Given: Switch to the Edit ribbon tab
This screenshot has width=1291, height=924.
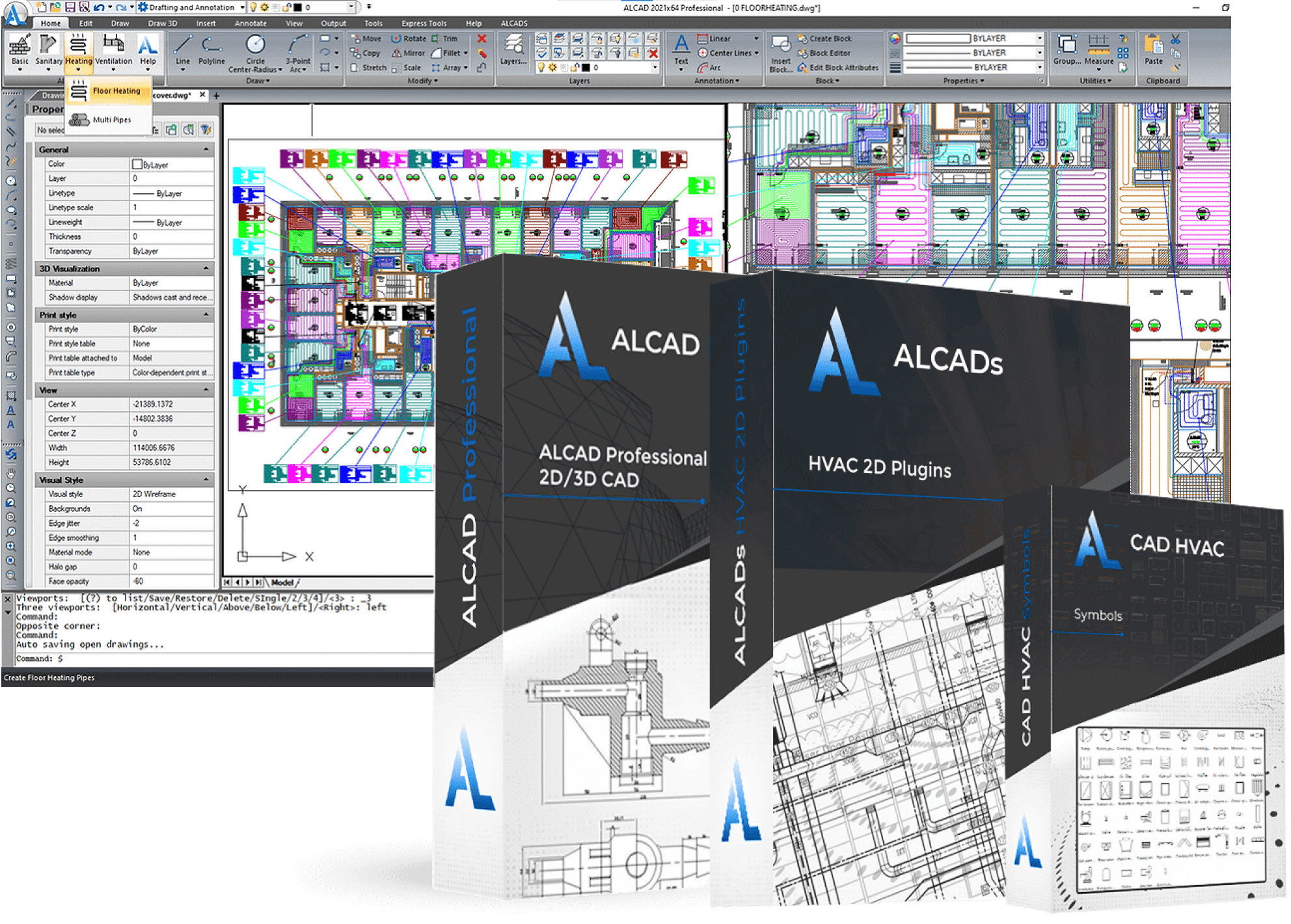Looking at the screenshot, I should tap(86, 23).
